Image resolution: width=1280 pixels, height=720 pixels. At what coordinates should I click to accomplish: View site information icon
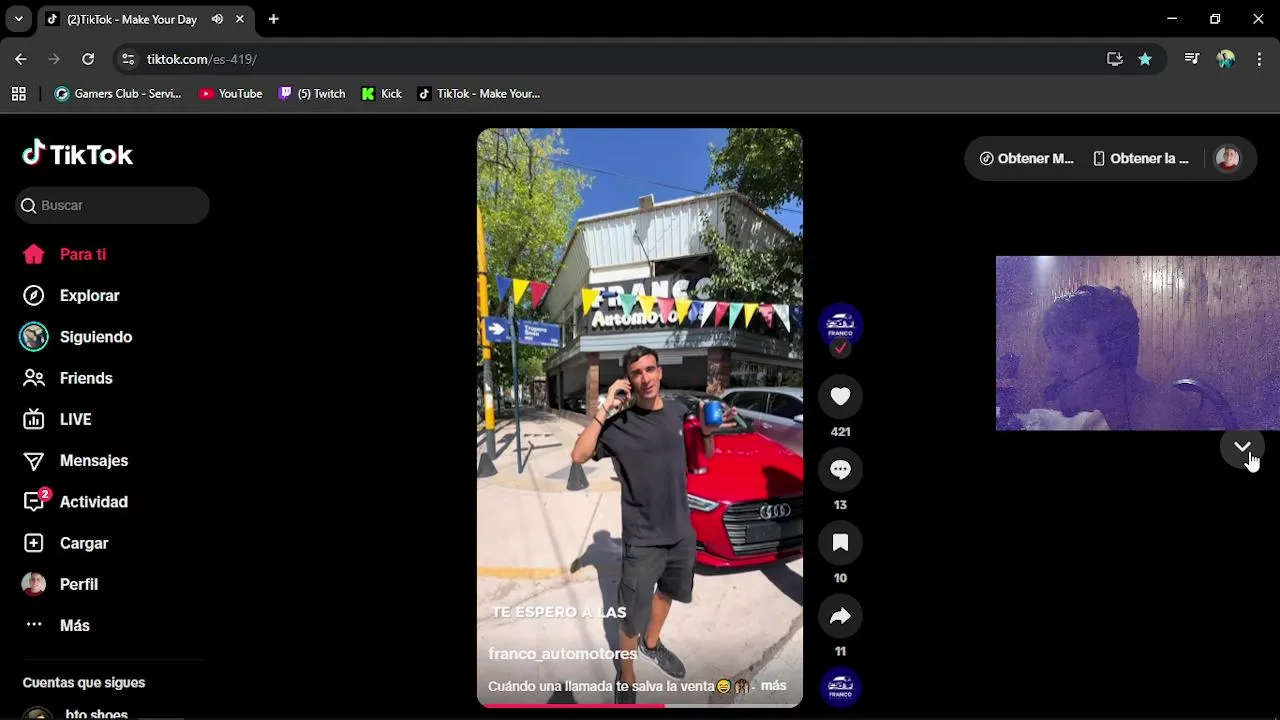pyautogui.click(x=128, y=59)
